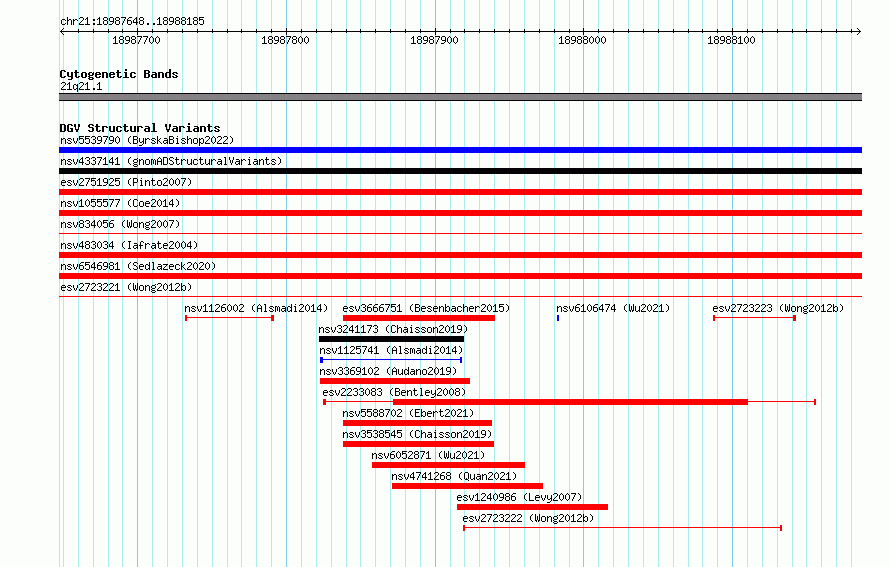Select the long red esv2233083 variant bar
Viewport: 890px width, 567px height.
pos(569,402)
